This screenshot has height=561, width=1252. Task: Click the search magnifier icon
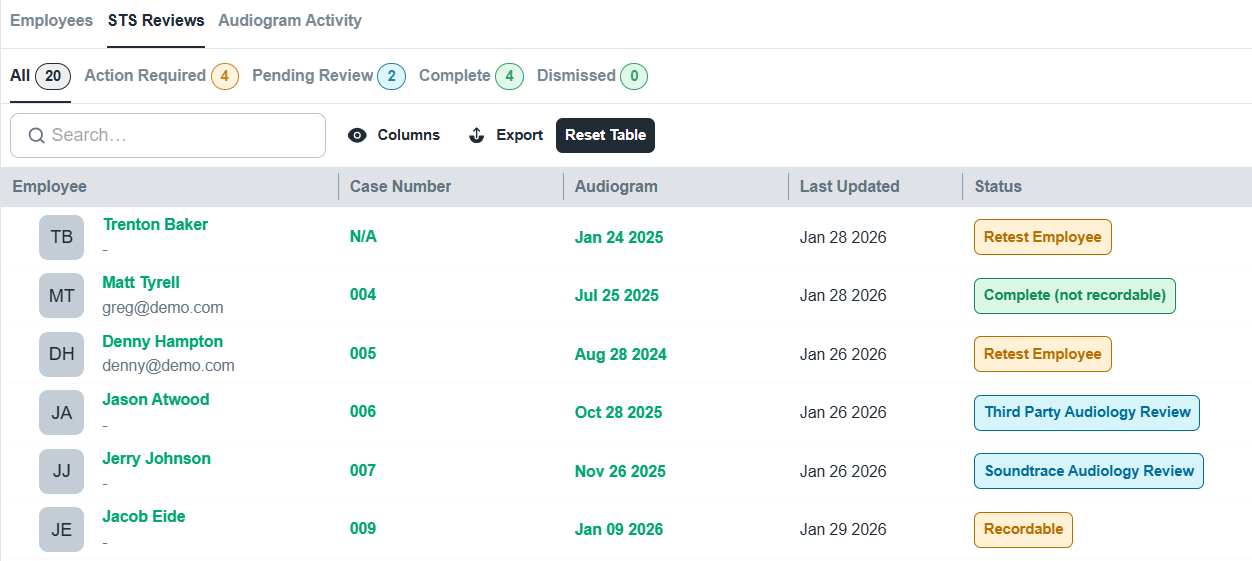click(37, 136)
